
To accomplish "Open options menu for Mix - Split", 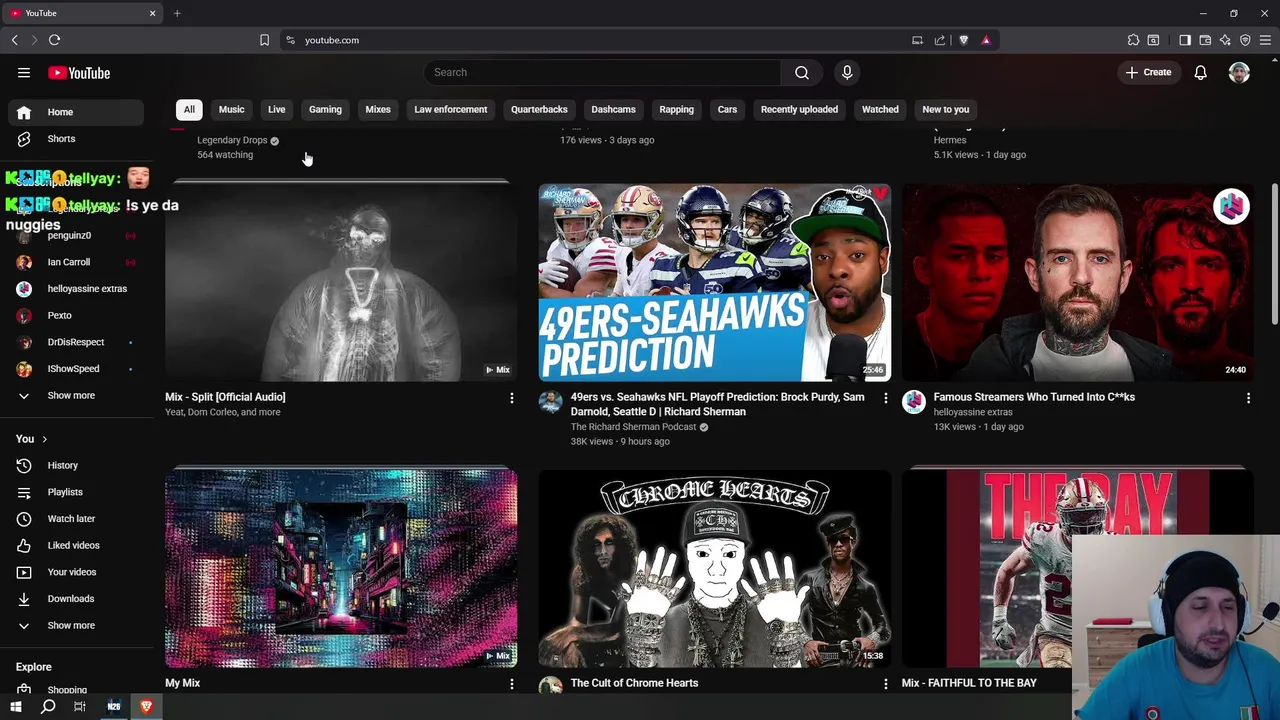I will coord(511,398).
